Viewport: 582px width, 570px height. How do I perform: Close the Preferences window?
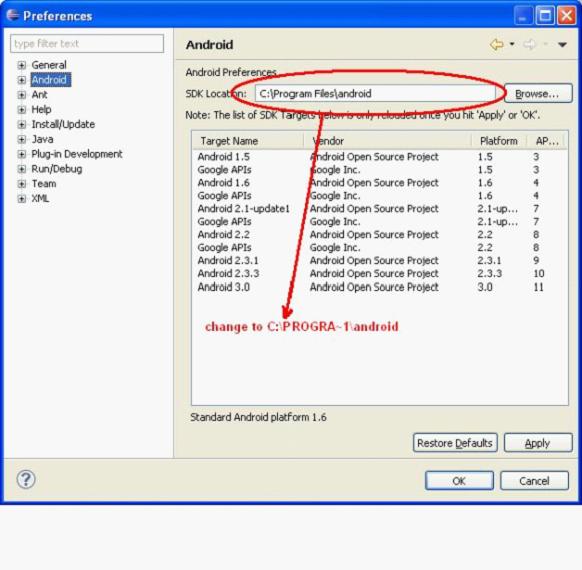click(x=567, y=16)
